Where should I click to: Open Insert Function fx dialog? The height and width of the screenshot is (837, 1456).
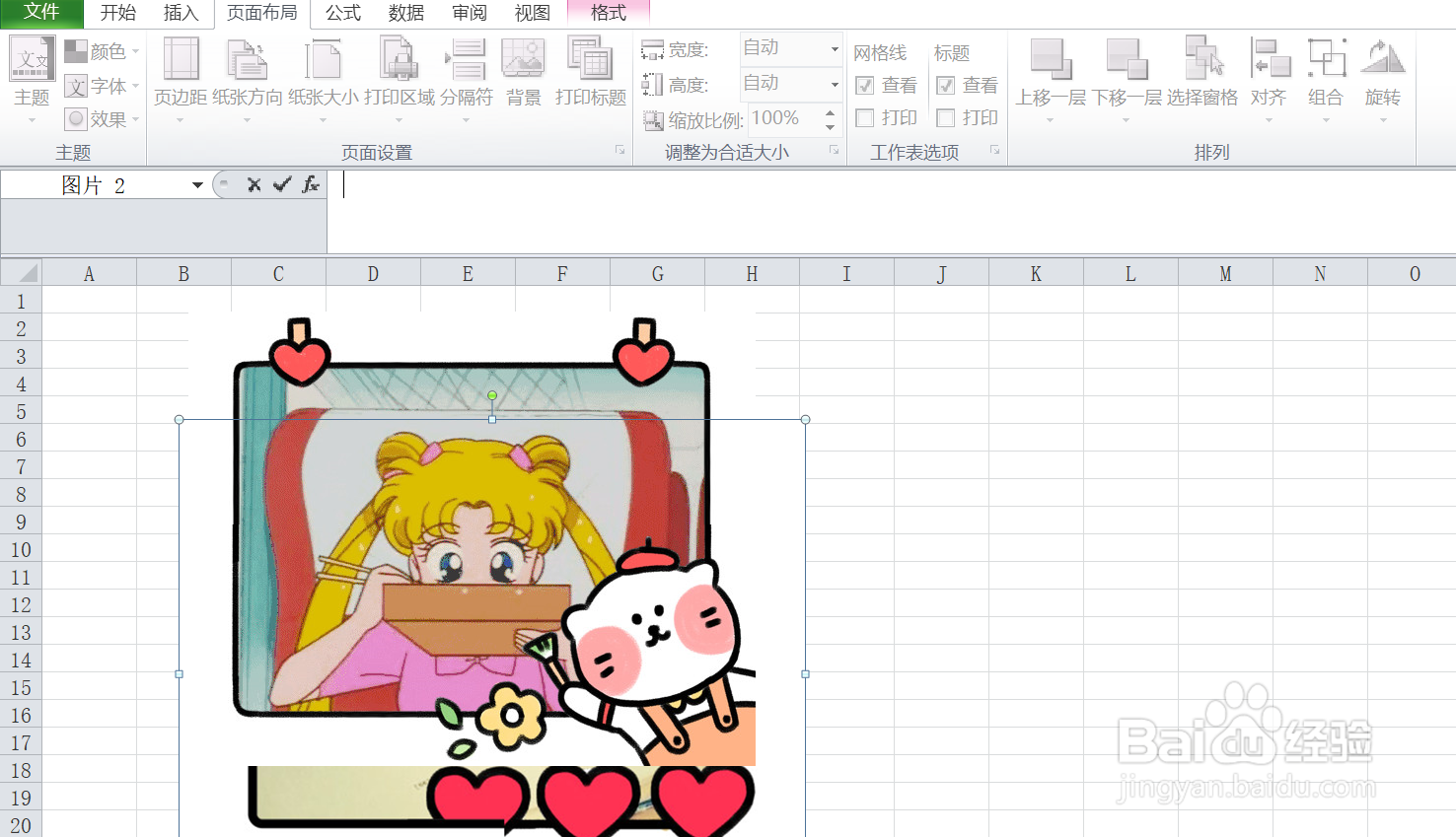[x=311, y=184]
